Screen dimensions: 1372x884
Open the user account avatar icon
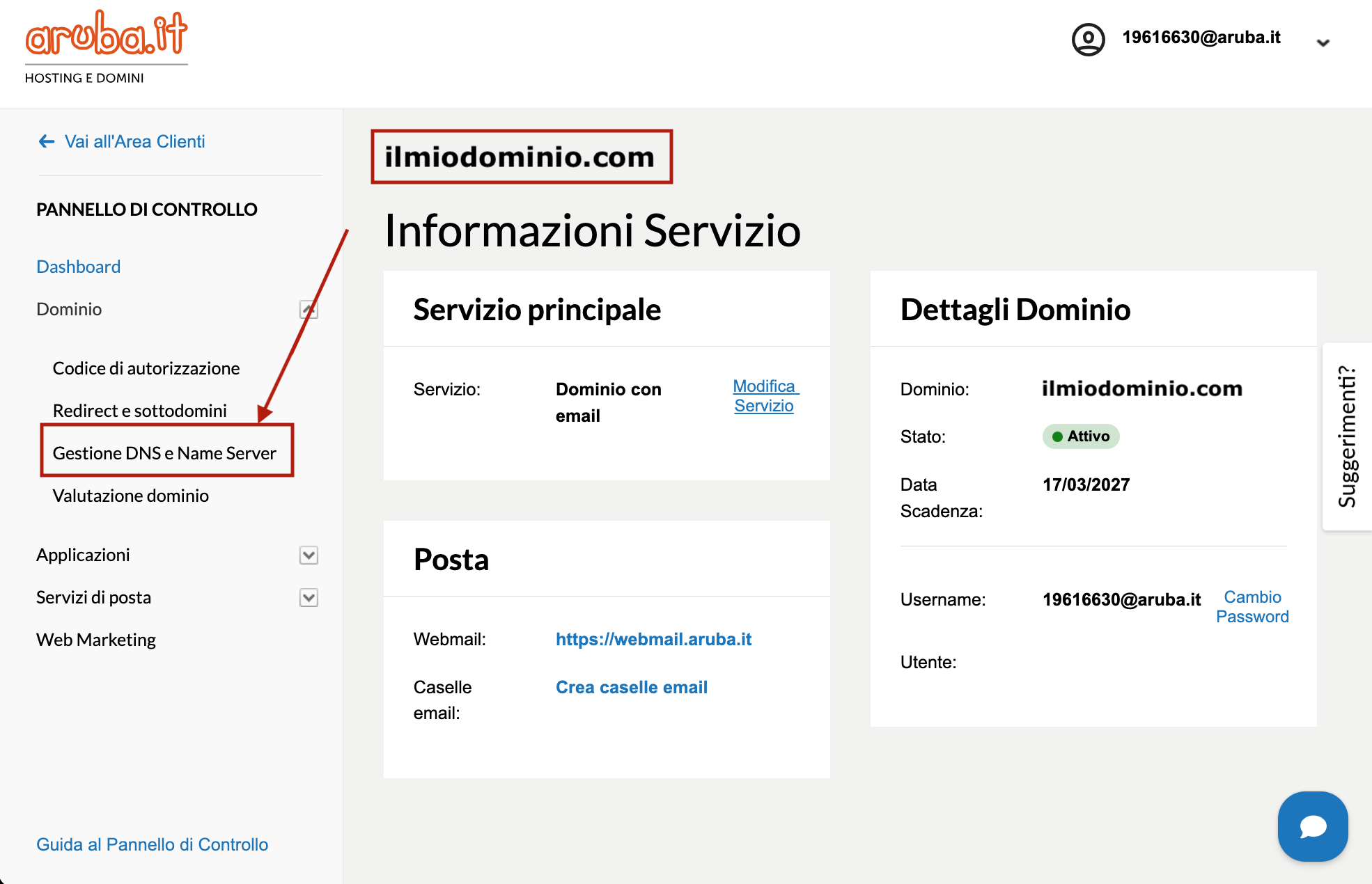[x=1088, y=39]
